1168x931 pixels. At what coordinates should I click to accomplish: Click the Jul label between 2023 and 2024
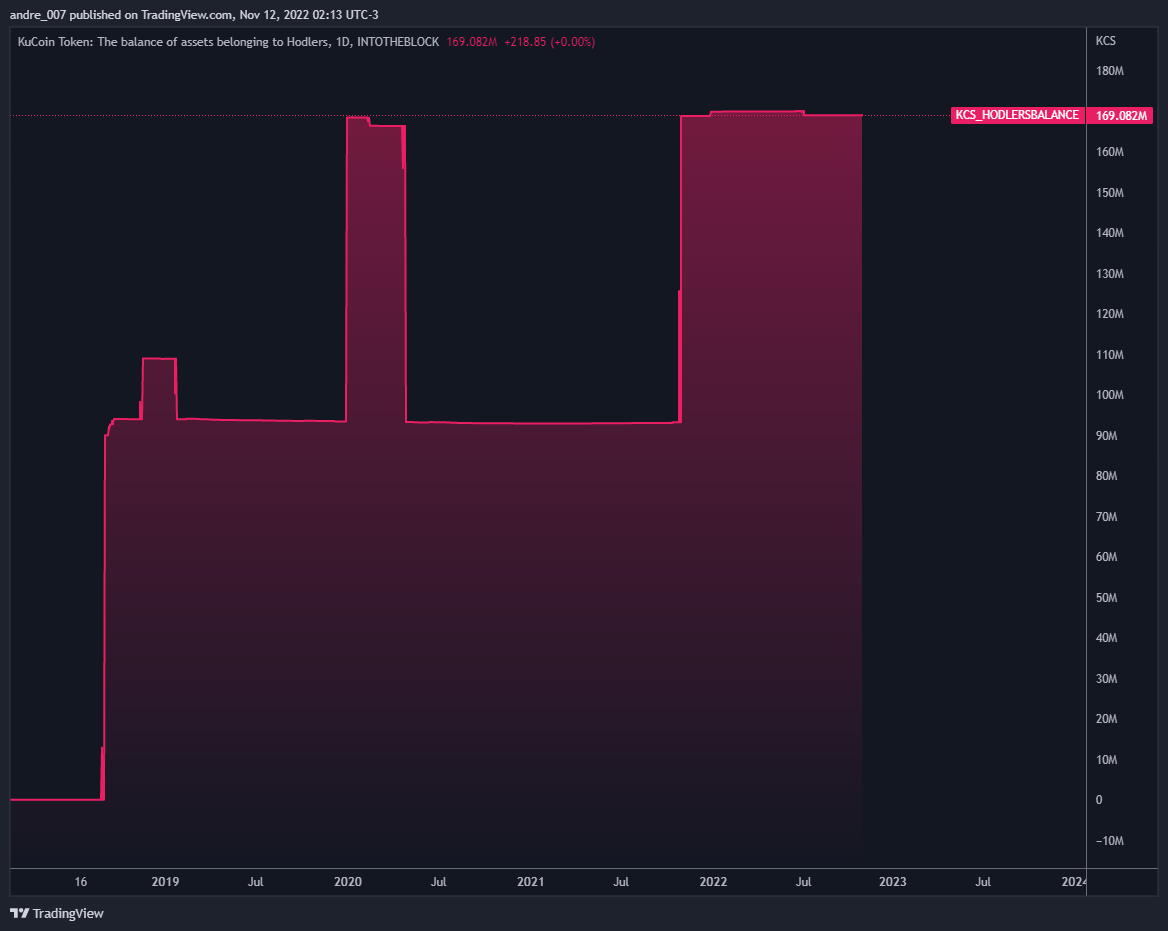click(x=983, y=882)
